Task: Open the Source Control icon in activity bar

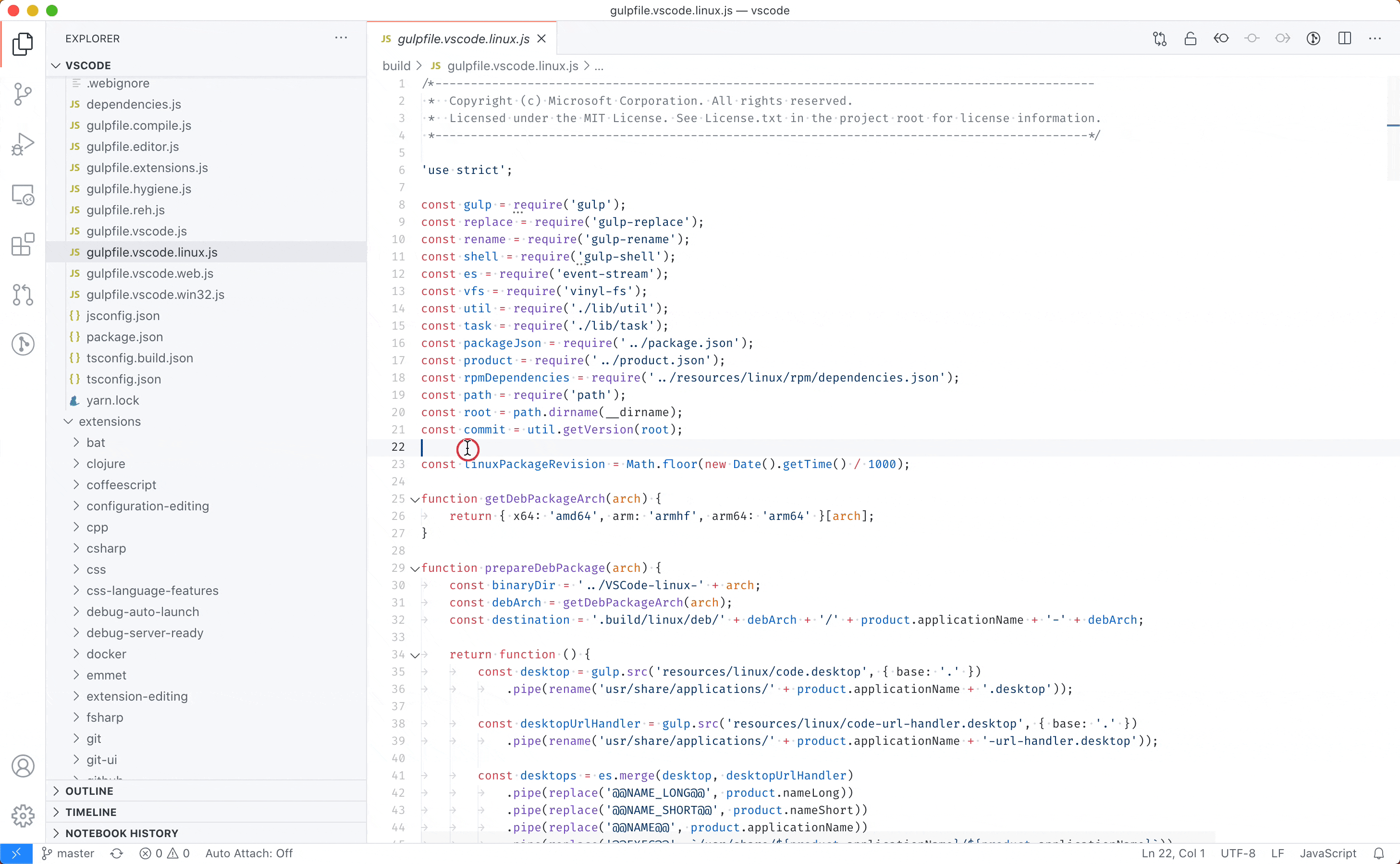Action: click(23, 94)
